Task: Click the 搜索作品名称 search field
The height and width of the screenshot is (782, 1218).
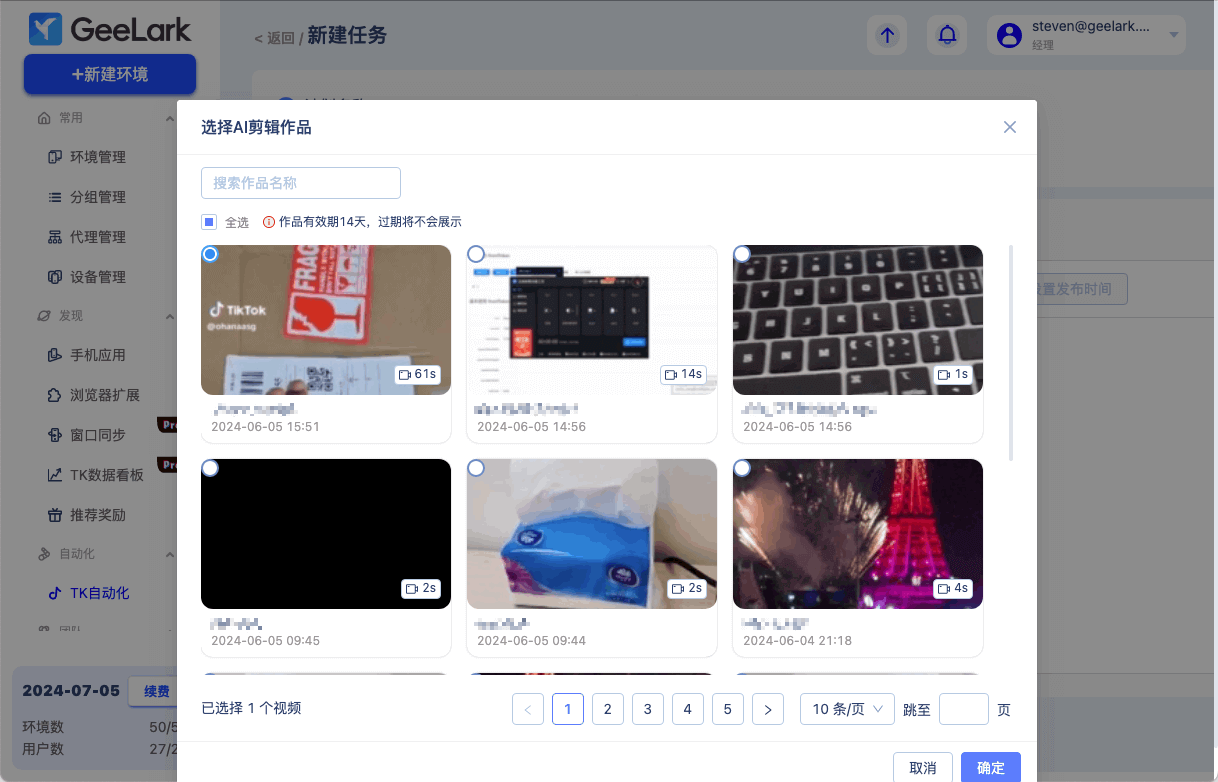Action: 301,183
